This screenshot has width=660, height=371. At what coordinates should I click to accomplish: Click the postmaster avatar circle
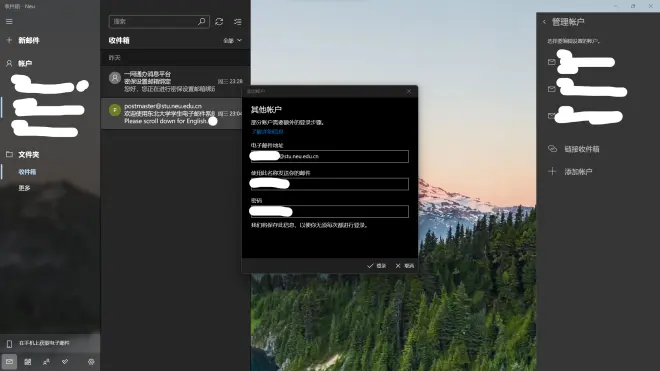(114, 110)
